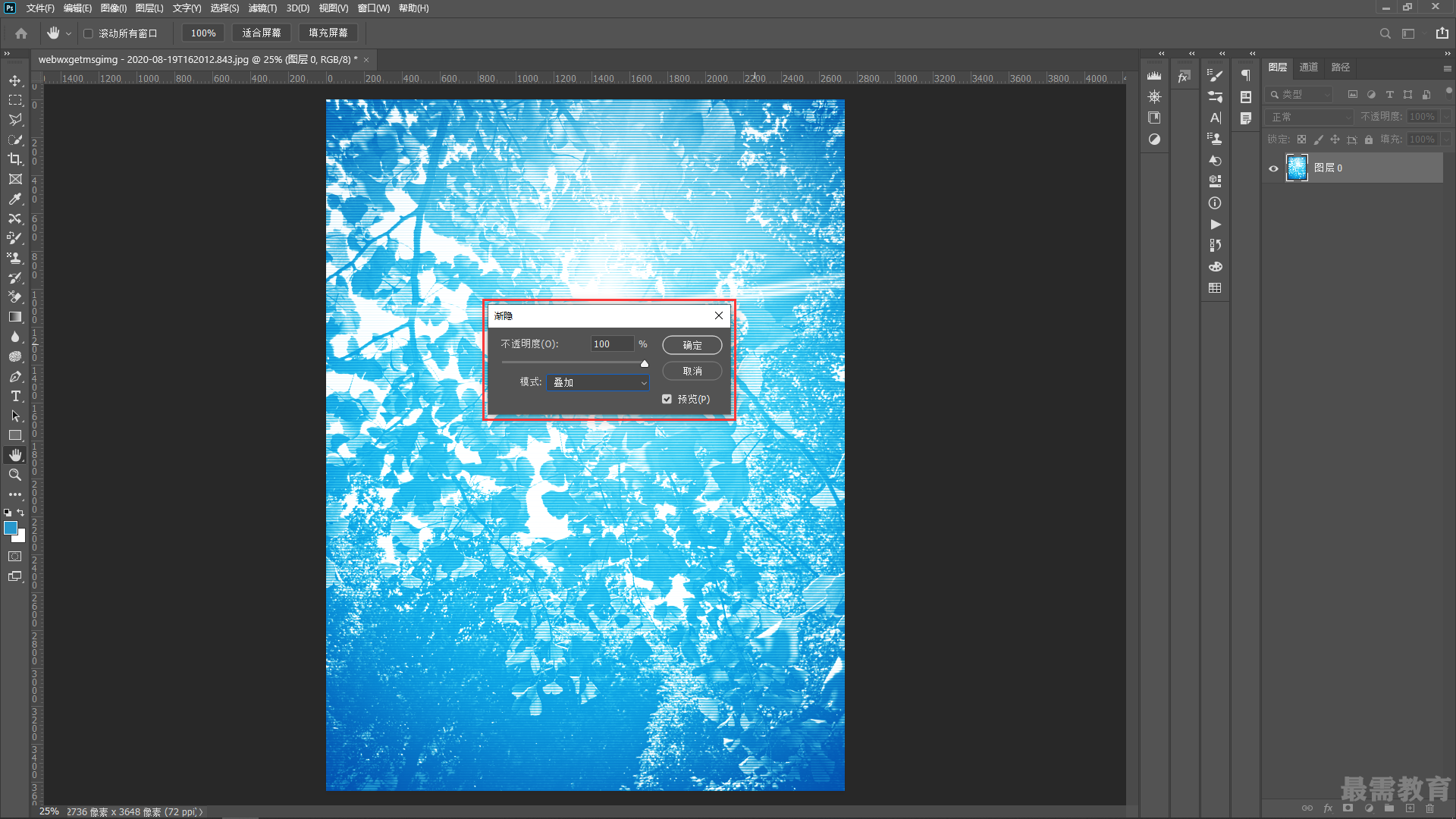Confirm Fade dialog with OK button
The width and height of the screenshot is (1456, 819).
point(692,345)
